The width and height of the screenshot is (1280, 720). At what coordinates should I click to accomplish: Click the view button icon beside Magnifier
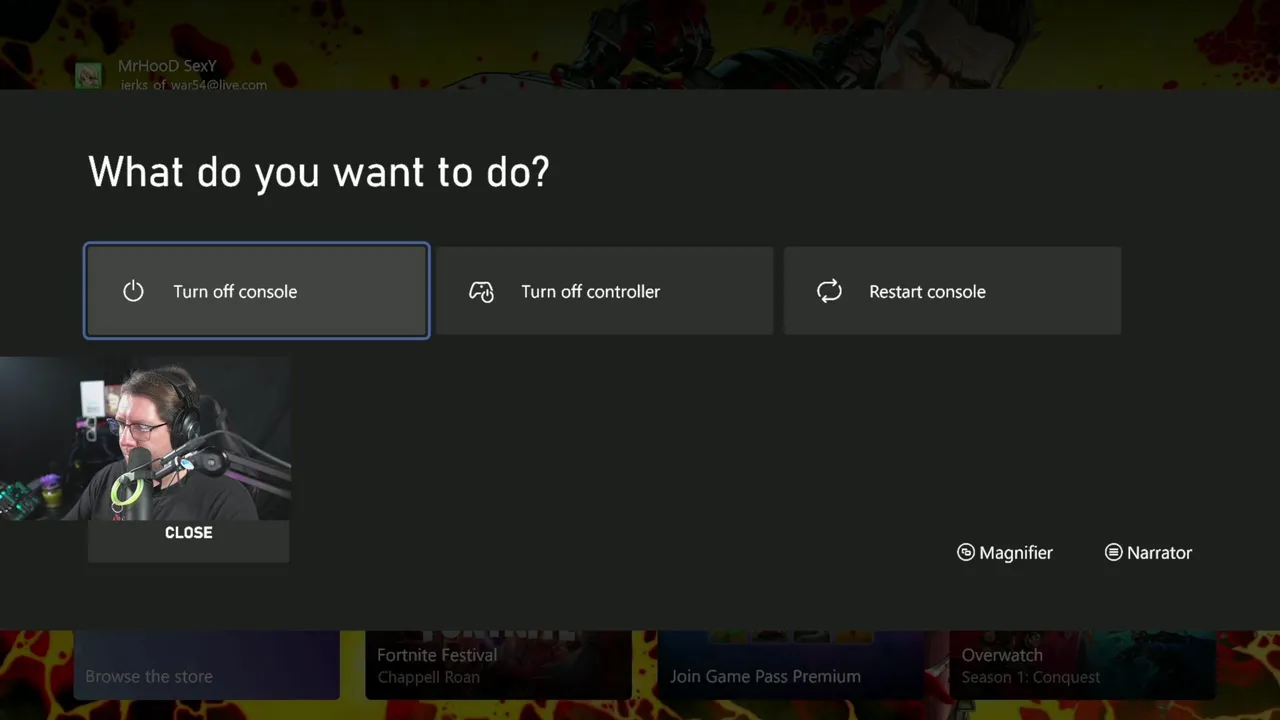coord(966,552)
